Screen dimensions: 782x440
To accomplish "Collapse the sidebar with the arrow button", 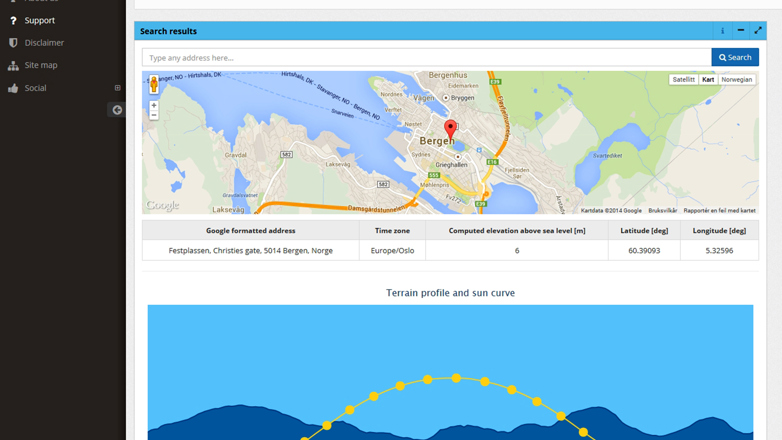I will 117,110.
